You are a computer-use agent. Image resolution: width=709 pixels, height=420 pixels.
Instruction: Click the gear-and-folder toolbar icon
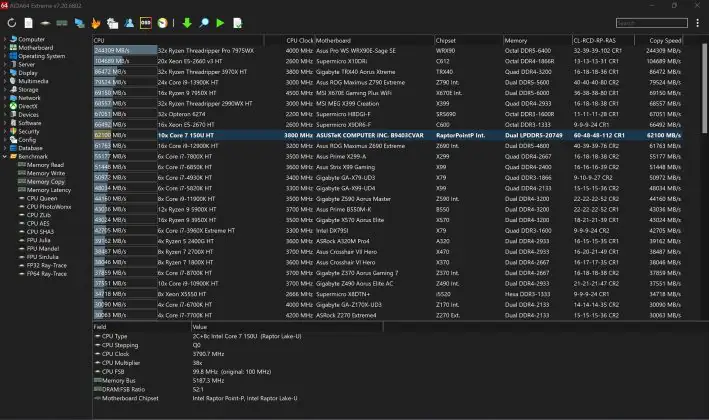pyautogui.click(x=112, y=23)
